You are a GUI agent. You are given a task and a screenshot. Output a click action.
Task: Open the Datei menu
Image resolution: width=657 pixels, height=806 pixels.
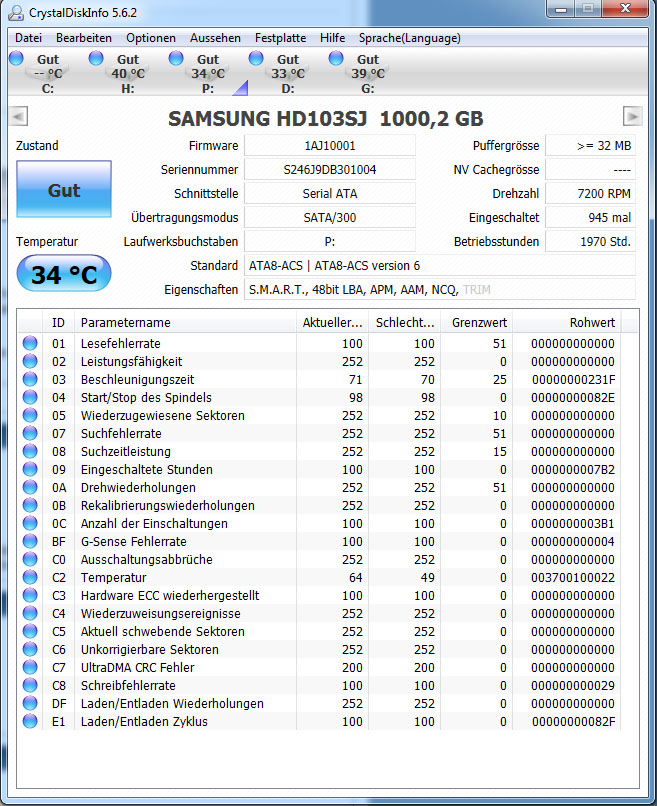point(28,38)
